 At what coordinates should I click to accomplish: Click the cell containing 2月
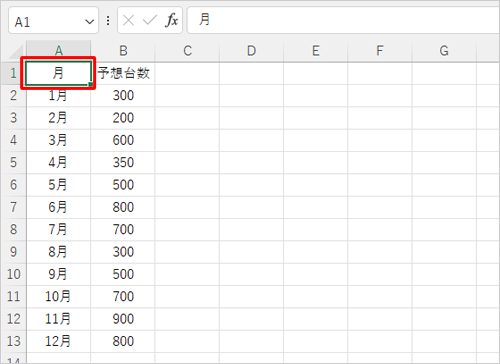[58, 118]
